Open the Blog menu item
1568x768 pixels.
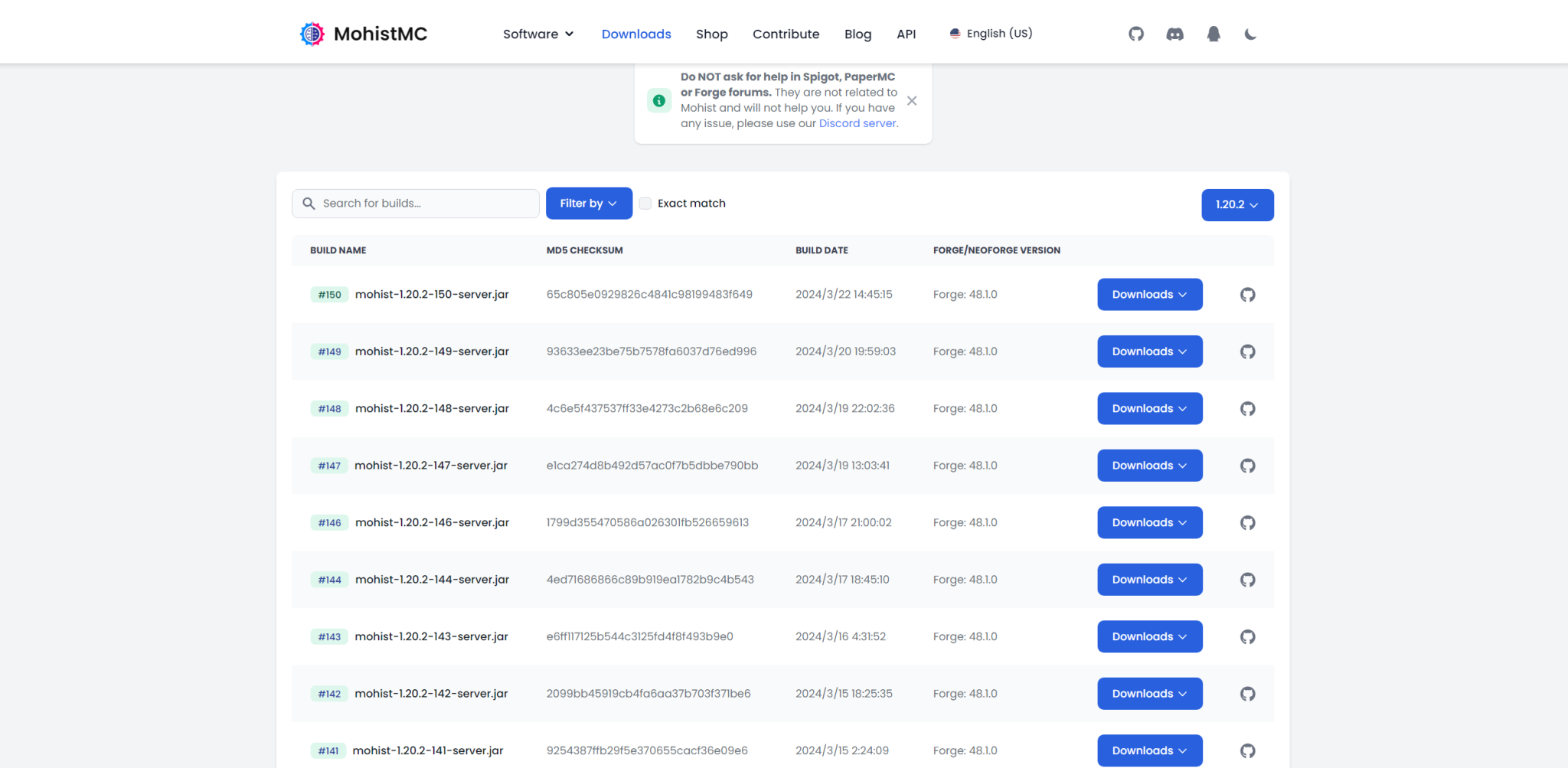tap(857, 34)
